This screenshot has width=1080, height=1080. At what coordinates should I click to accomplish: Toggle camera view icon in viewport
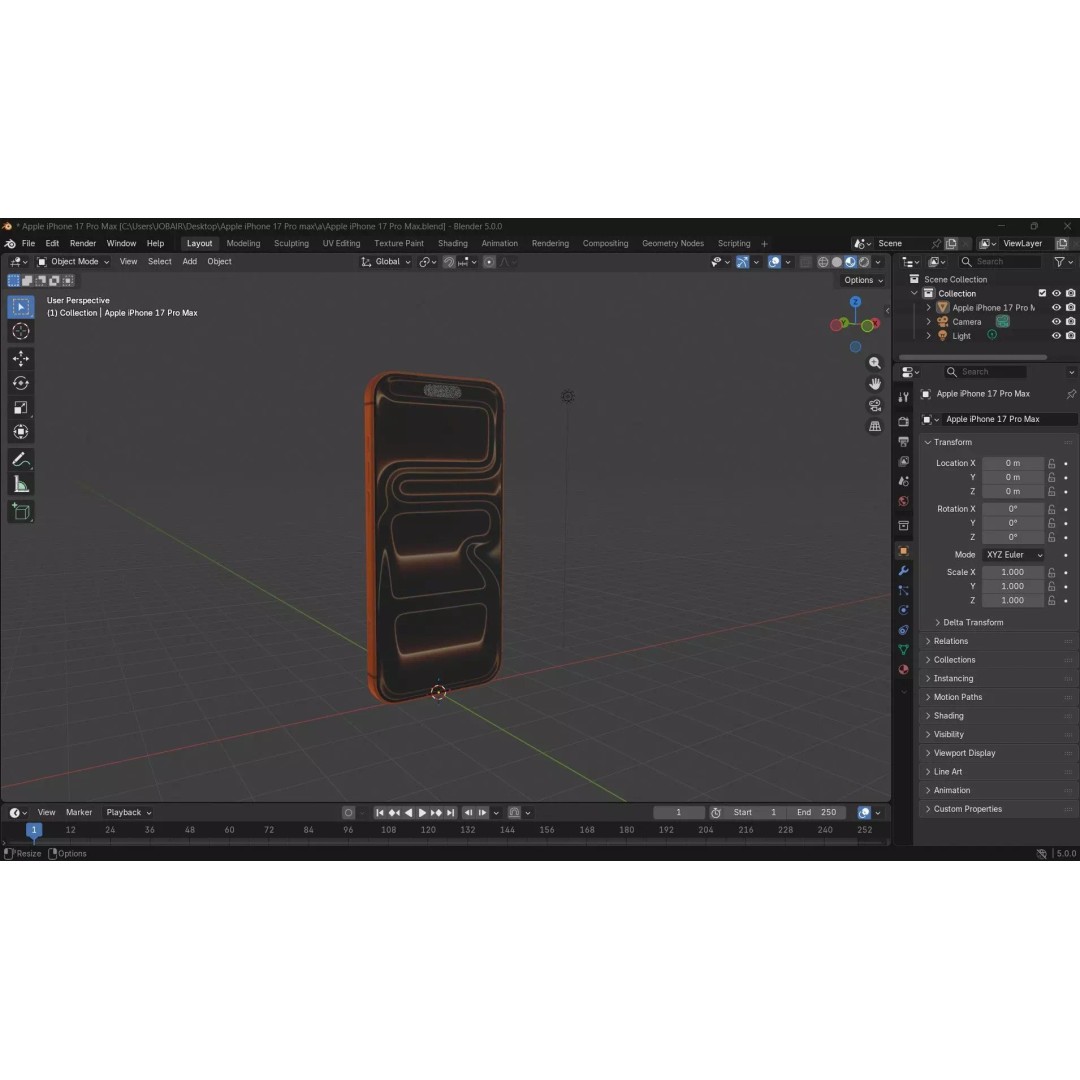(x=875, y=405)
